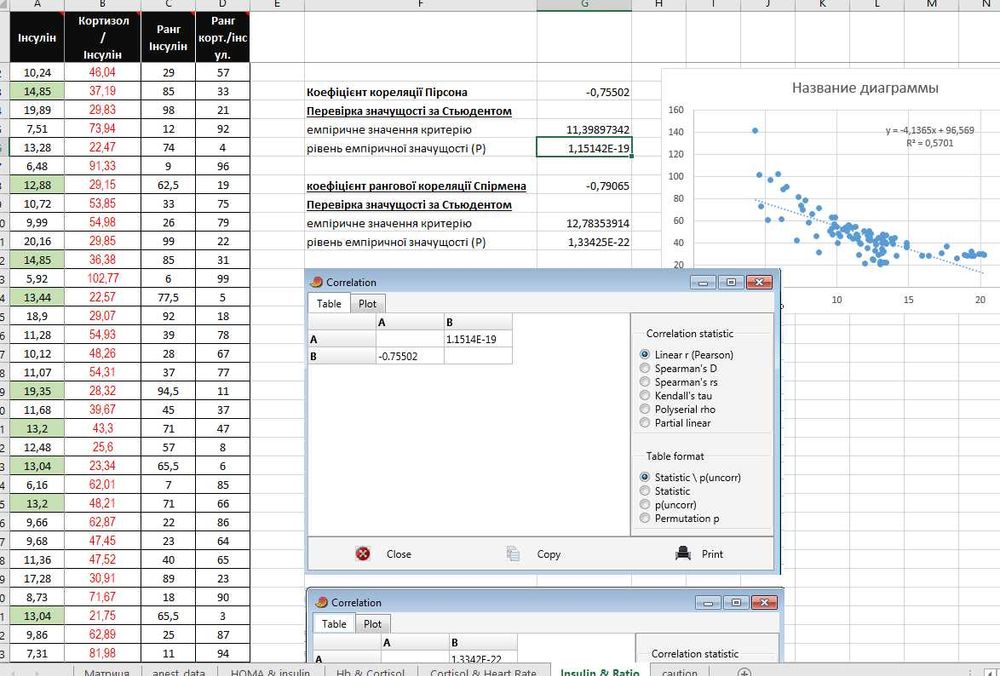
Task: Click the 'Кортизол / Інсулін' header cell
Action: coord(103,37)
